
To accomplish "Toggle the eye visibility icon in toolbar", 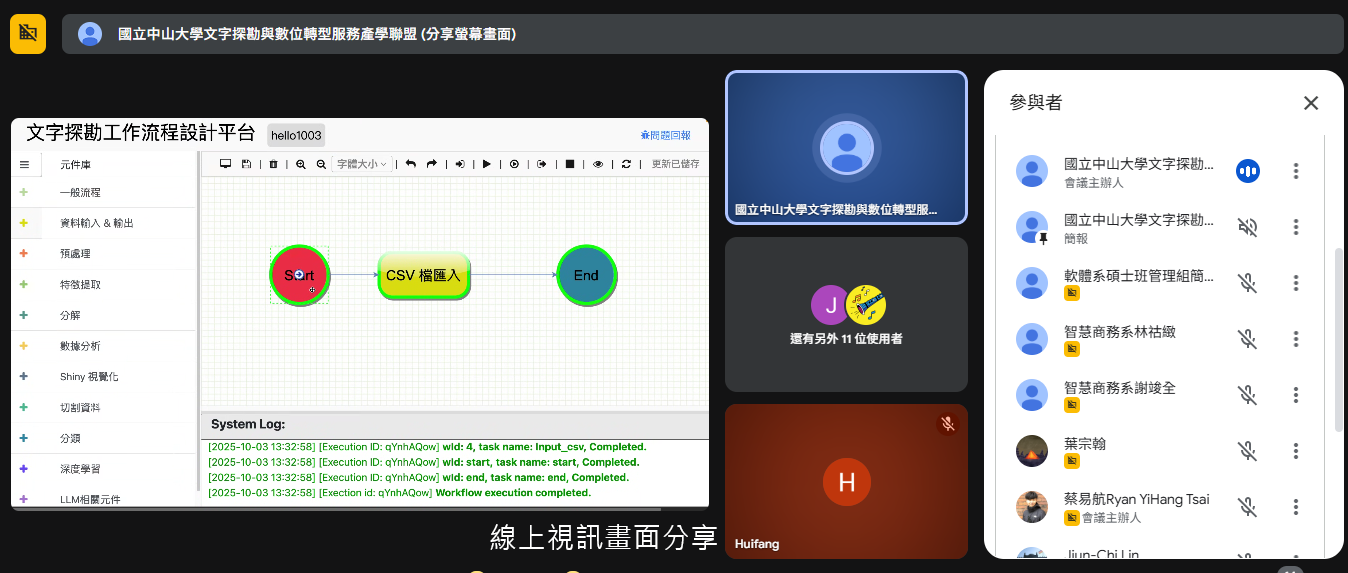I will (598, 164).
